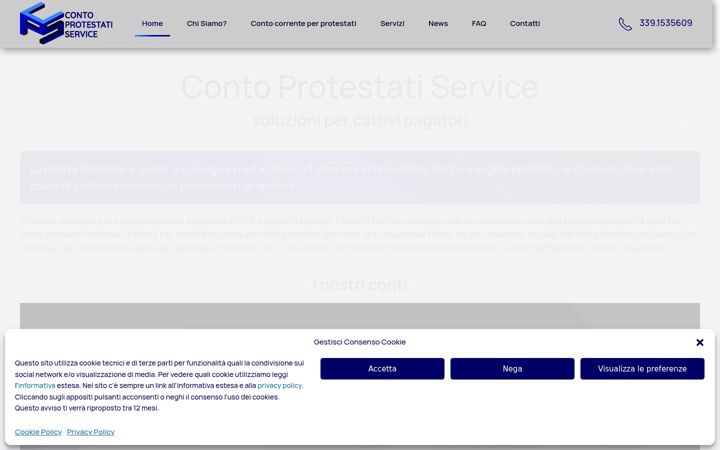
Task: Open the Privacy Policy footer link
Action: click(90, 432)
